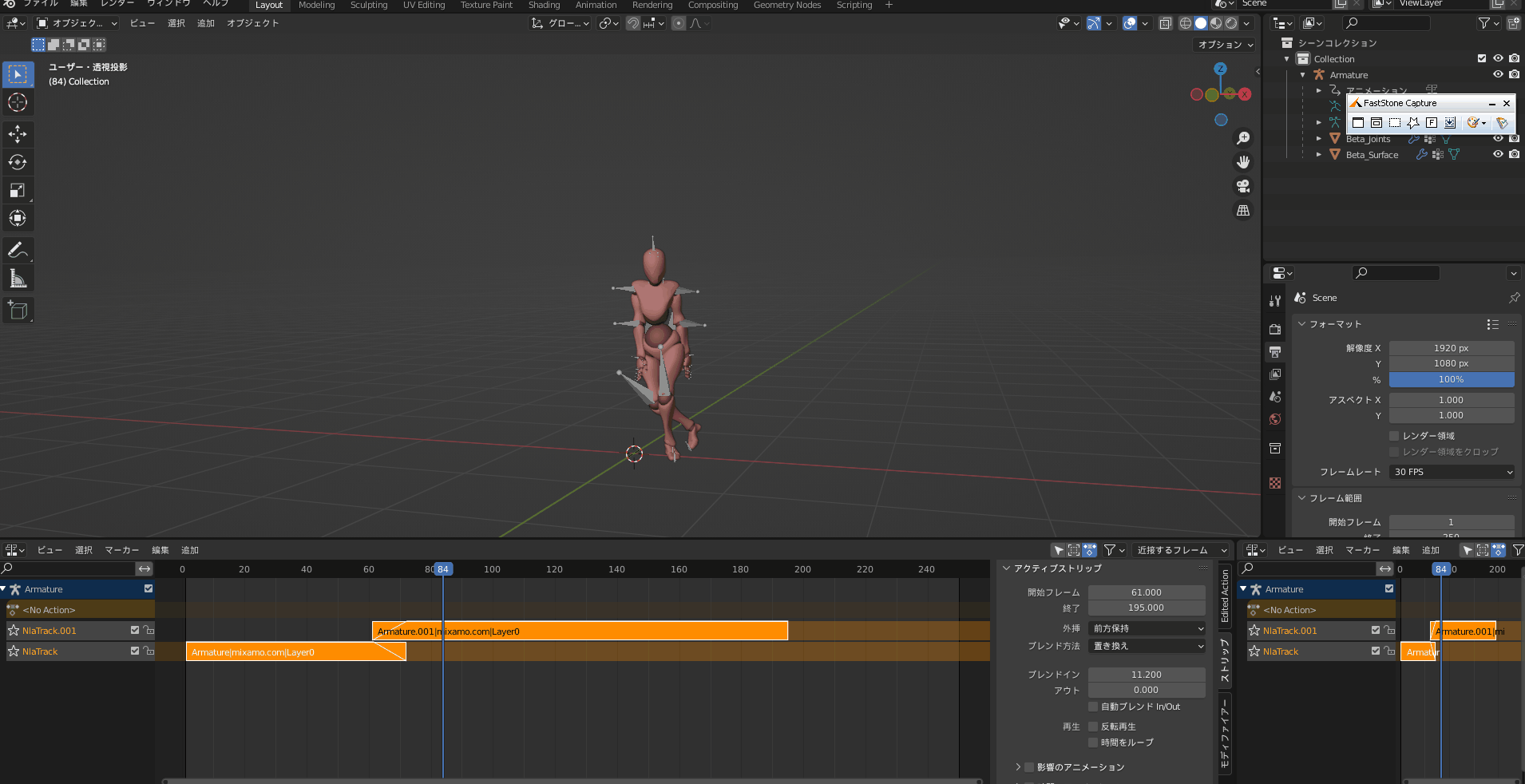The height and width of the screenshot is (784, 1525).
Task: Open the モディファイアー sidebar tab
Action: (1225, 734)
